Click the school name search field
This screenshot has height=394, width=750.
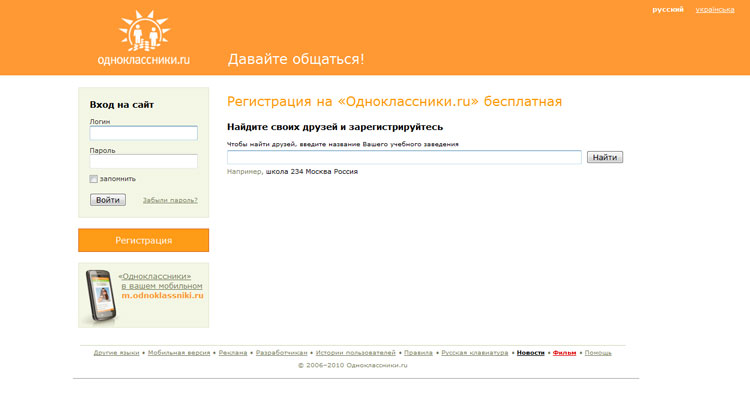click(404, 157)
